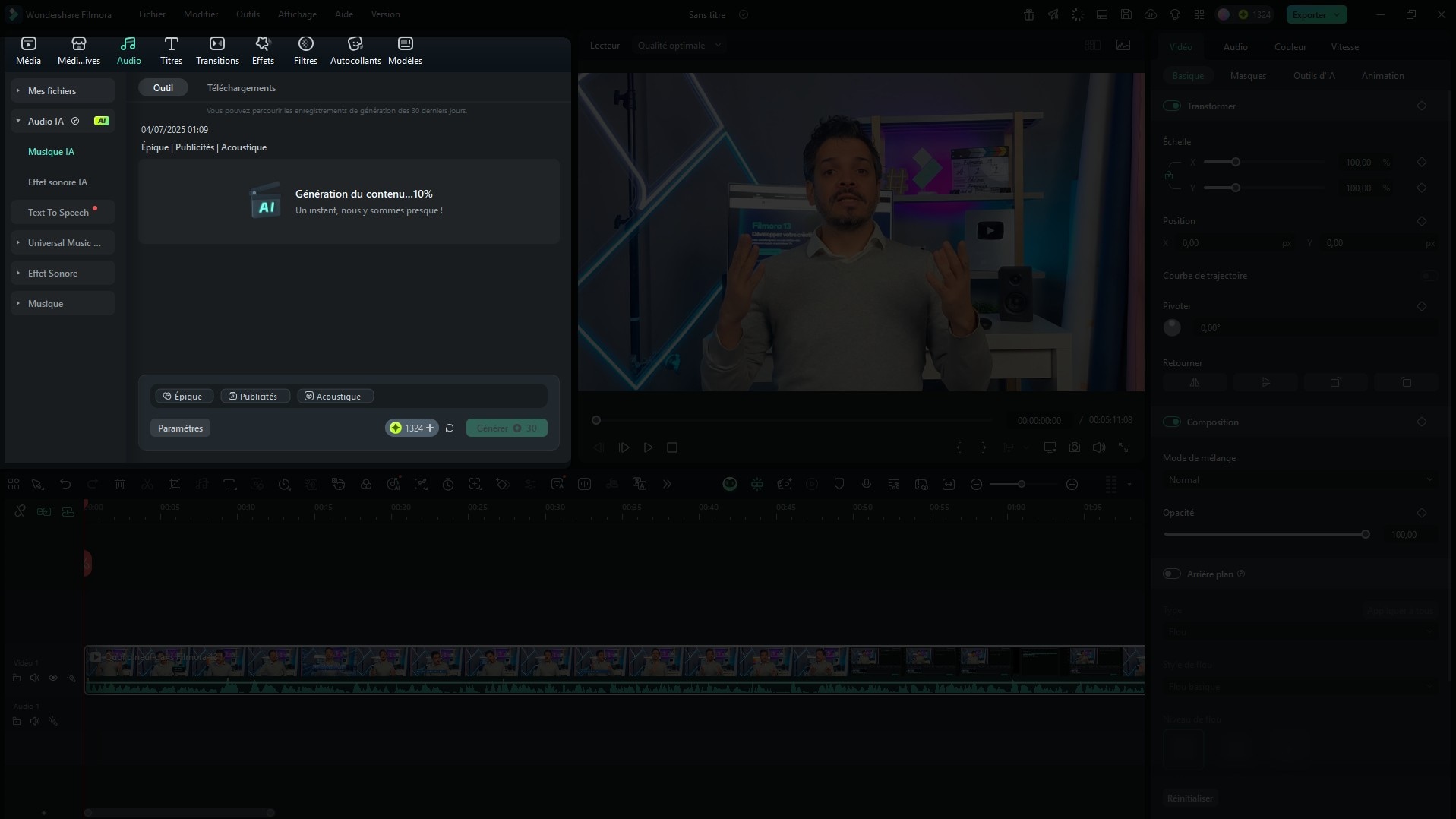Toggle the Composition switch
The height and width of the screenshot is (819, 1456).
point(1172,422)
